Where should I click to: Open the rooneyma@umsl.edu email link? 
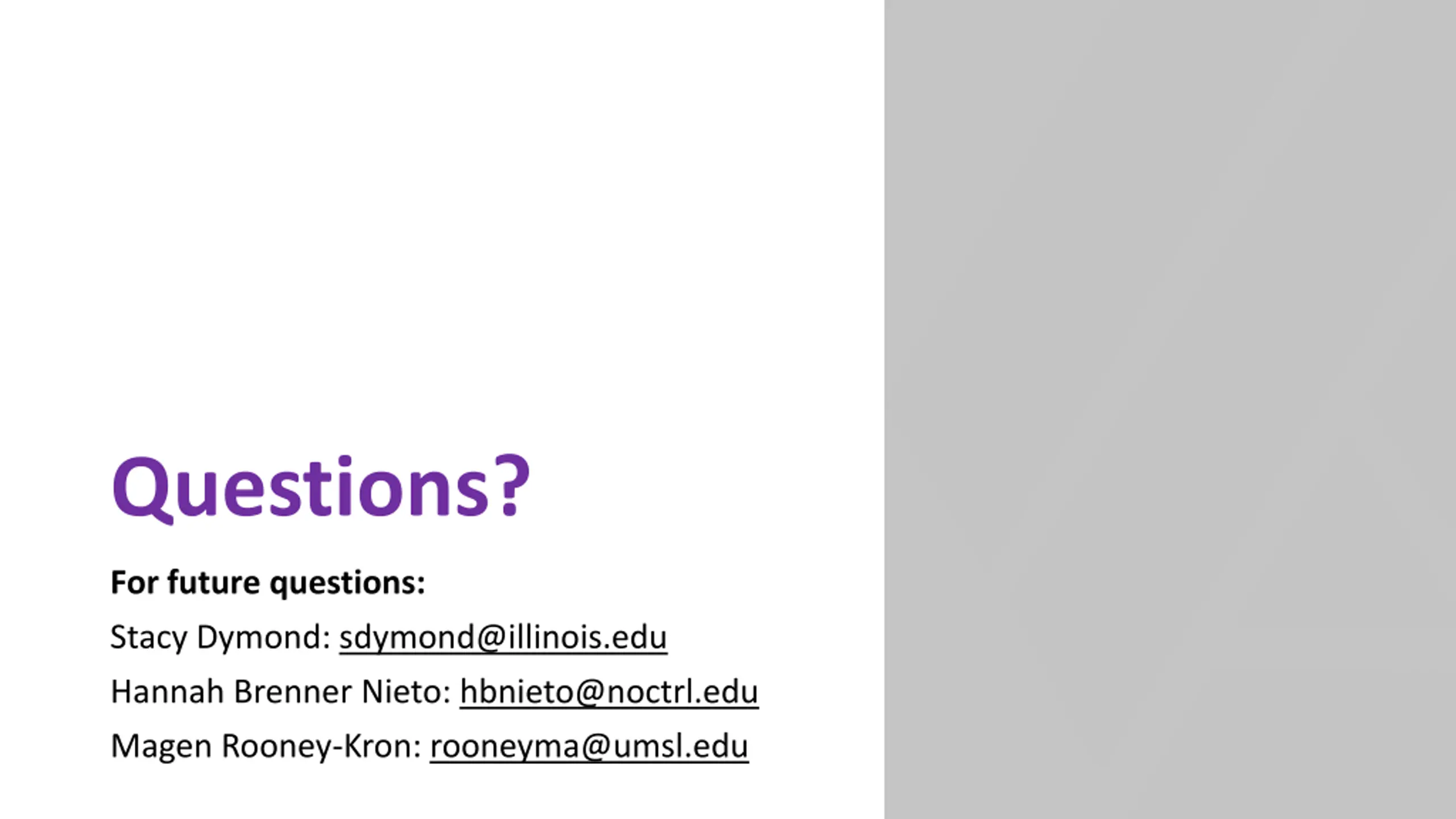click(589, 747)
